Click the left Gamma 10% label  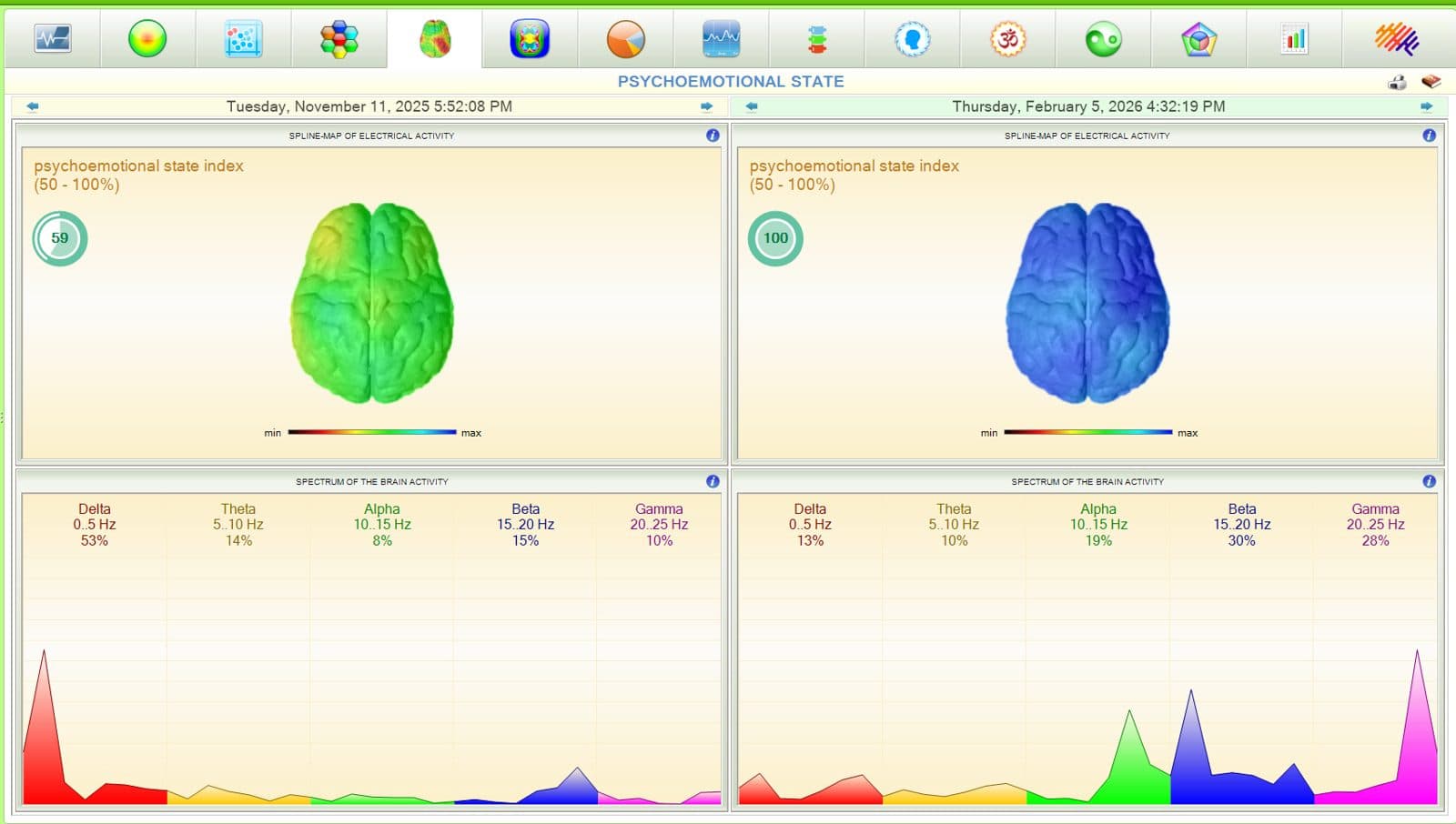tap(659, 525)
